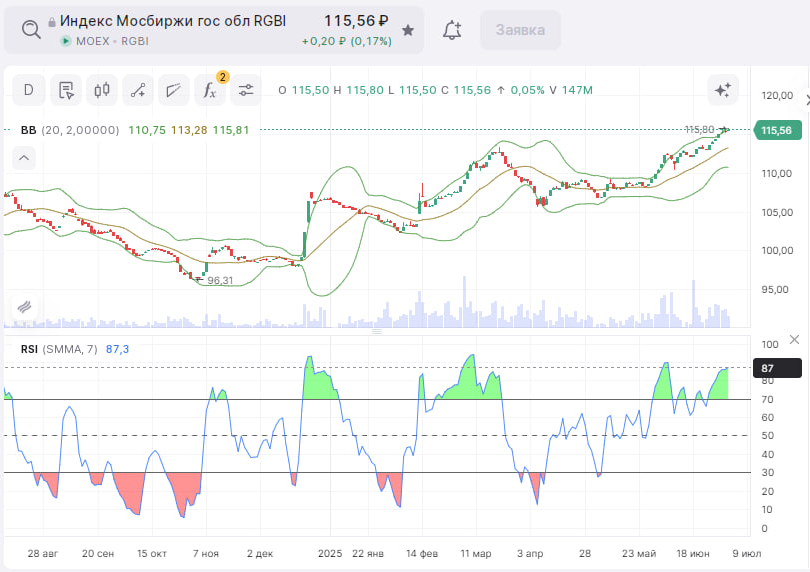Click the BB upper value 115,81
The height and width of the screenshot is (572, 810).
(231, 130)
